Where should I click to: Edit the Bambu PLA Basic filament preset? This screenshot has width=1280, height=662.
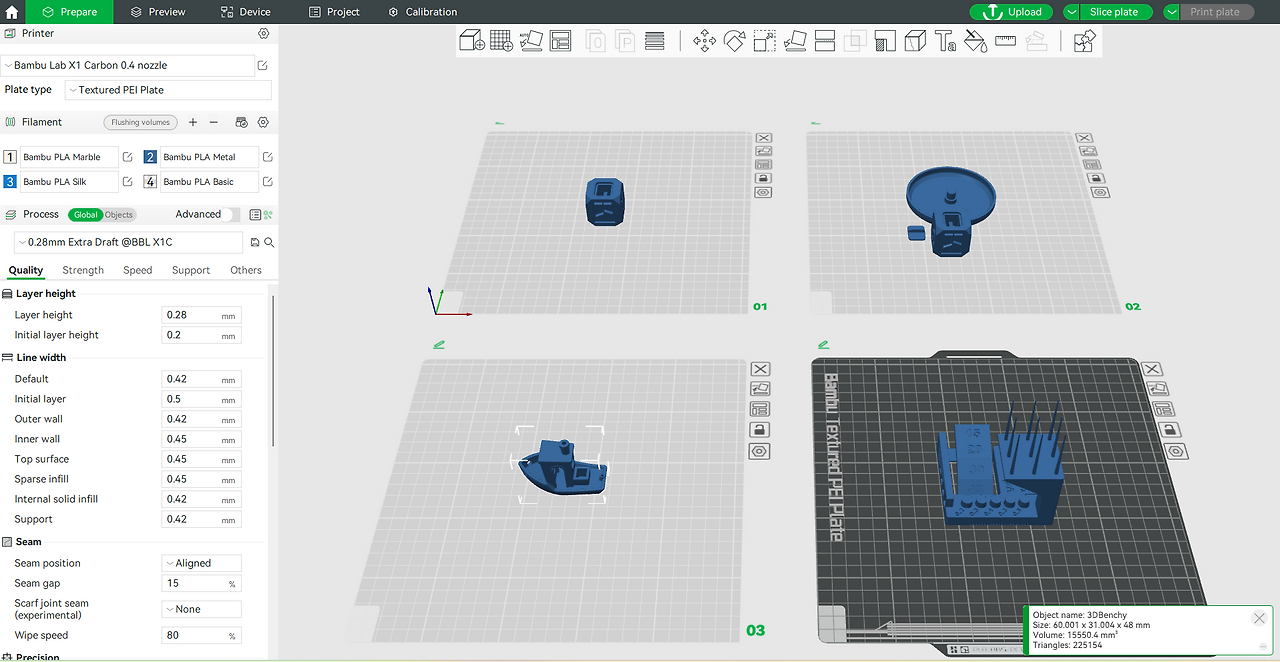pyautogui.click(x=268, y=182)
